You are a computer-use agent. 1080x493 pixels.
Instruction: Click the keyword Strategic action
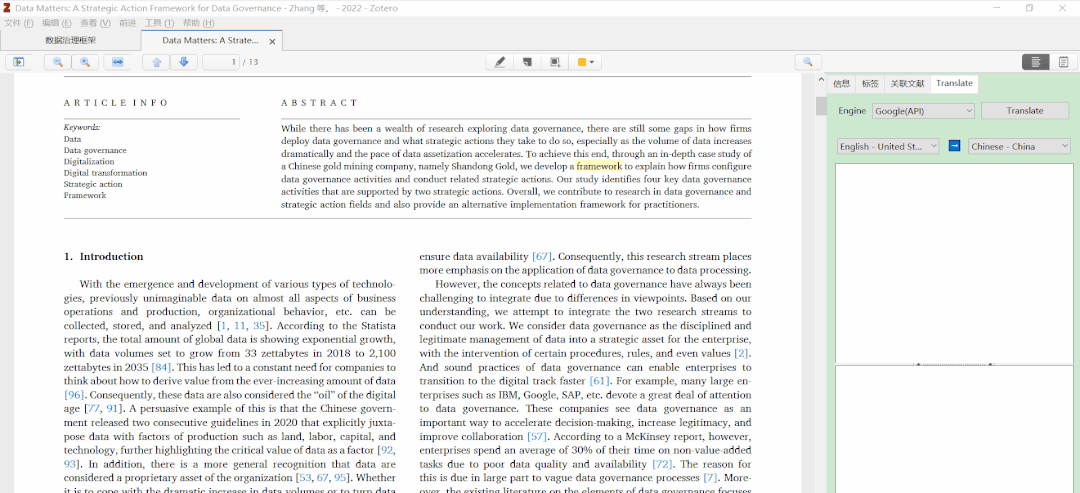[93, 184]
